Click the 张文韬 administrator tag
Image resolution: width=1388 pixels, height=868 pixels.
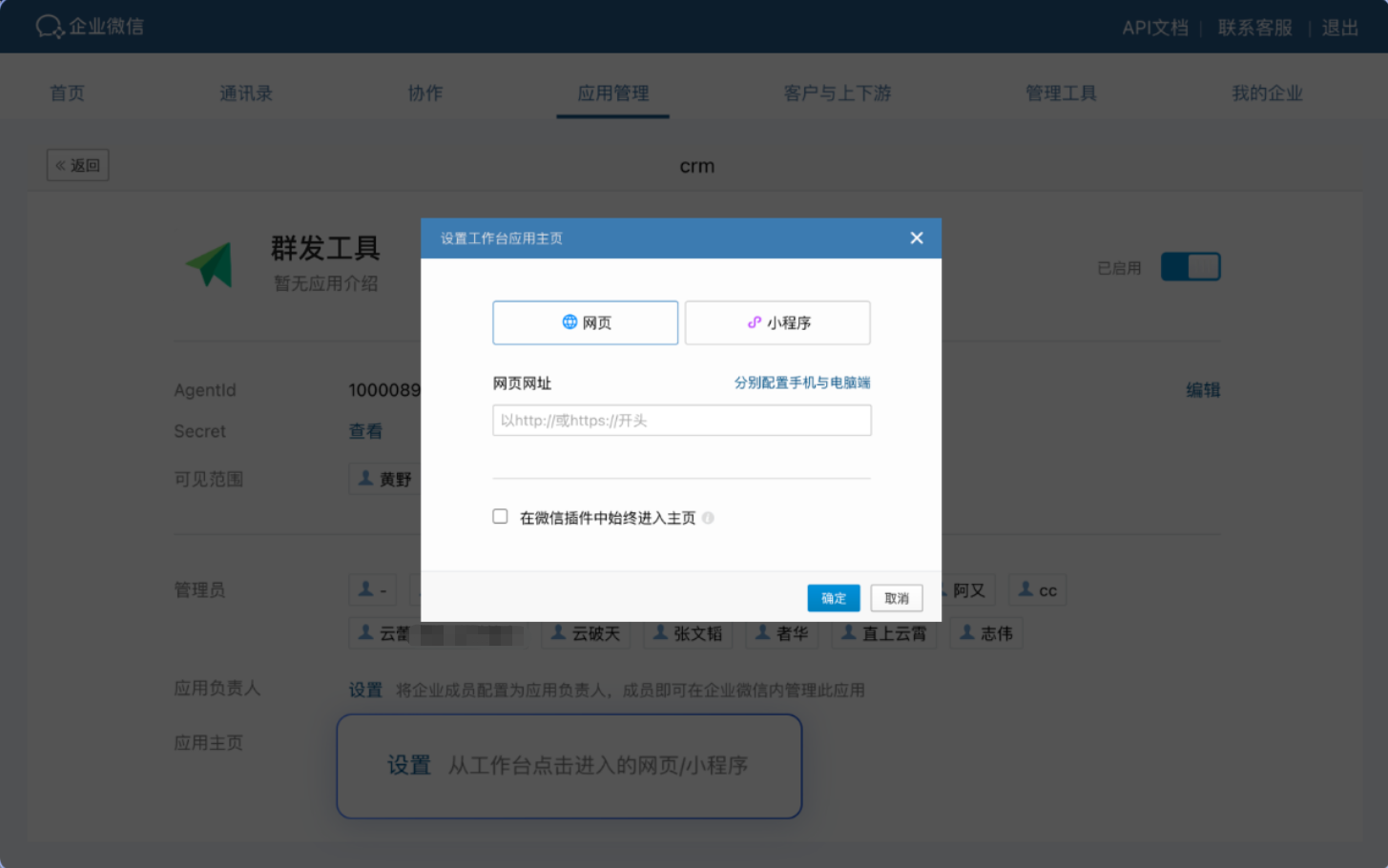pos(688,633)
